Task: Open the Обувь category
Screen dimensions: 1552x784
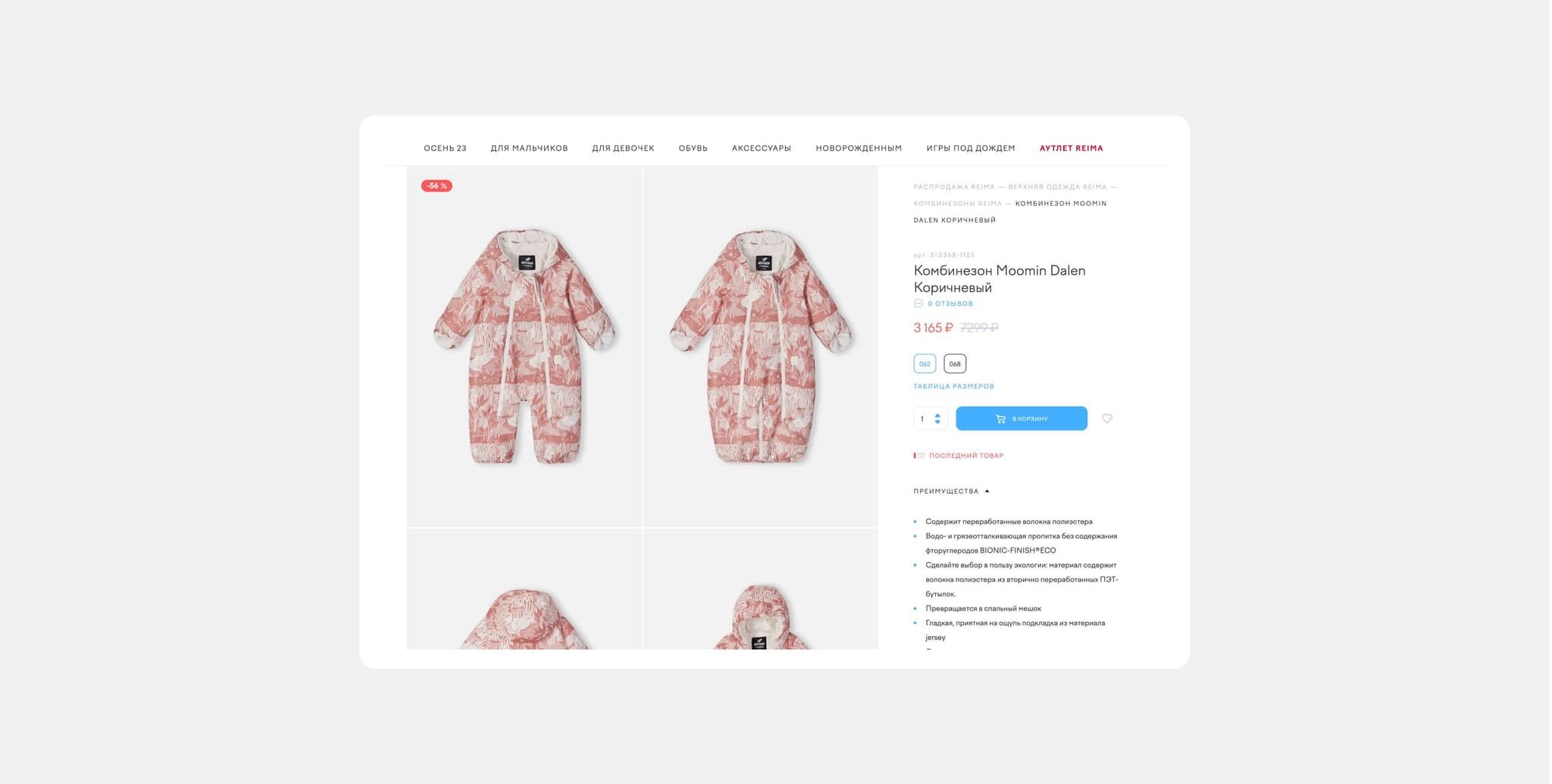Action: [x=693, y=148]
